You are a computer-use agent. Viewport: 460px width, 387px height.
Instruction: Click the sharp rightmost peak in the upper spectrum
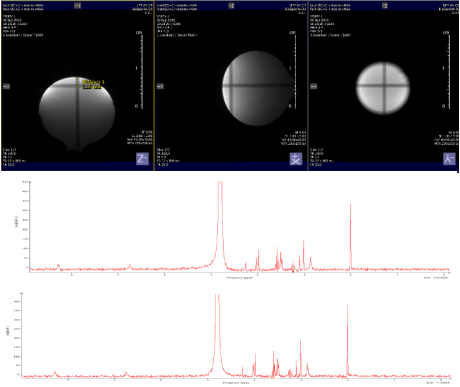point(350,236)
